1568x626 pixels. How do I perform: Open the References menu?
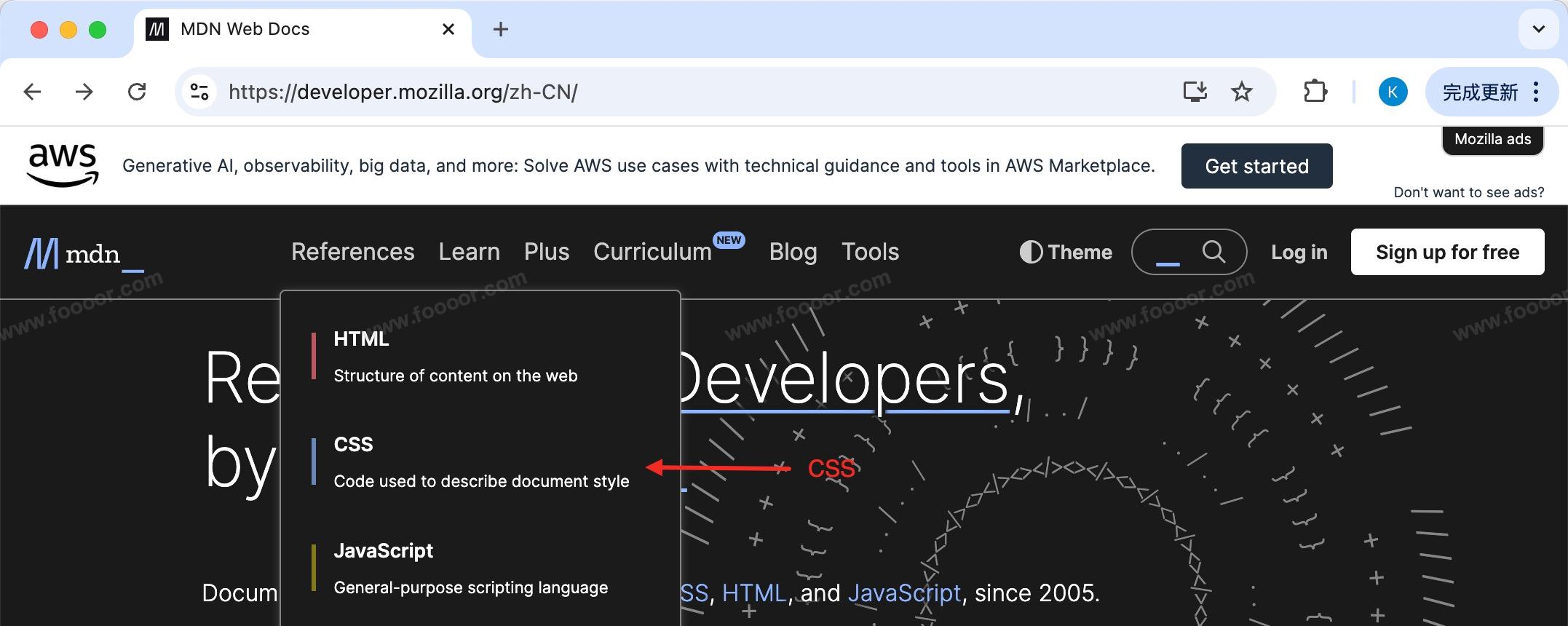click(x=353, y=252)
